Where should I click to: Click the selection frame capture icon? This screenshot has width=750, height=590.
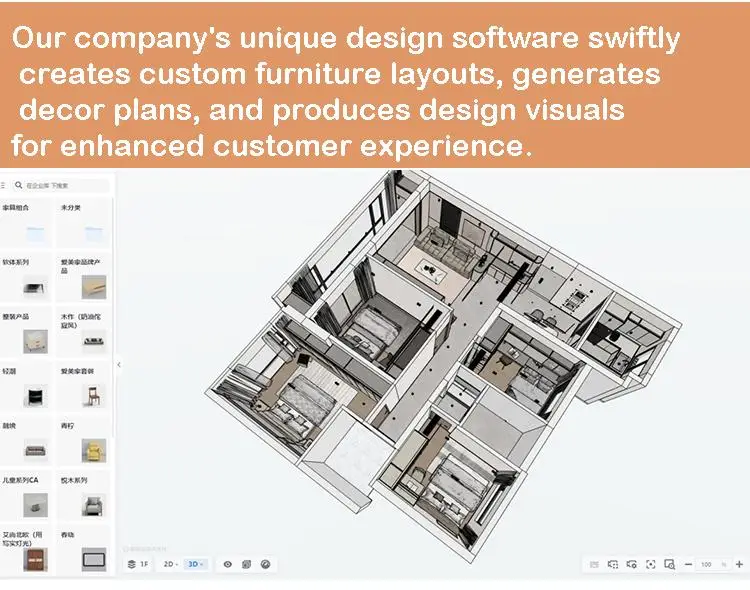coord(613,564)
